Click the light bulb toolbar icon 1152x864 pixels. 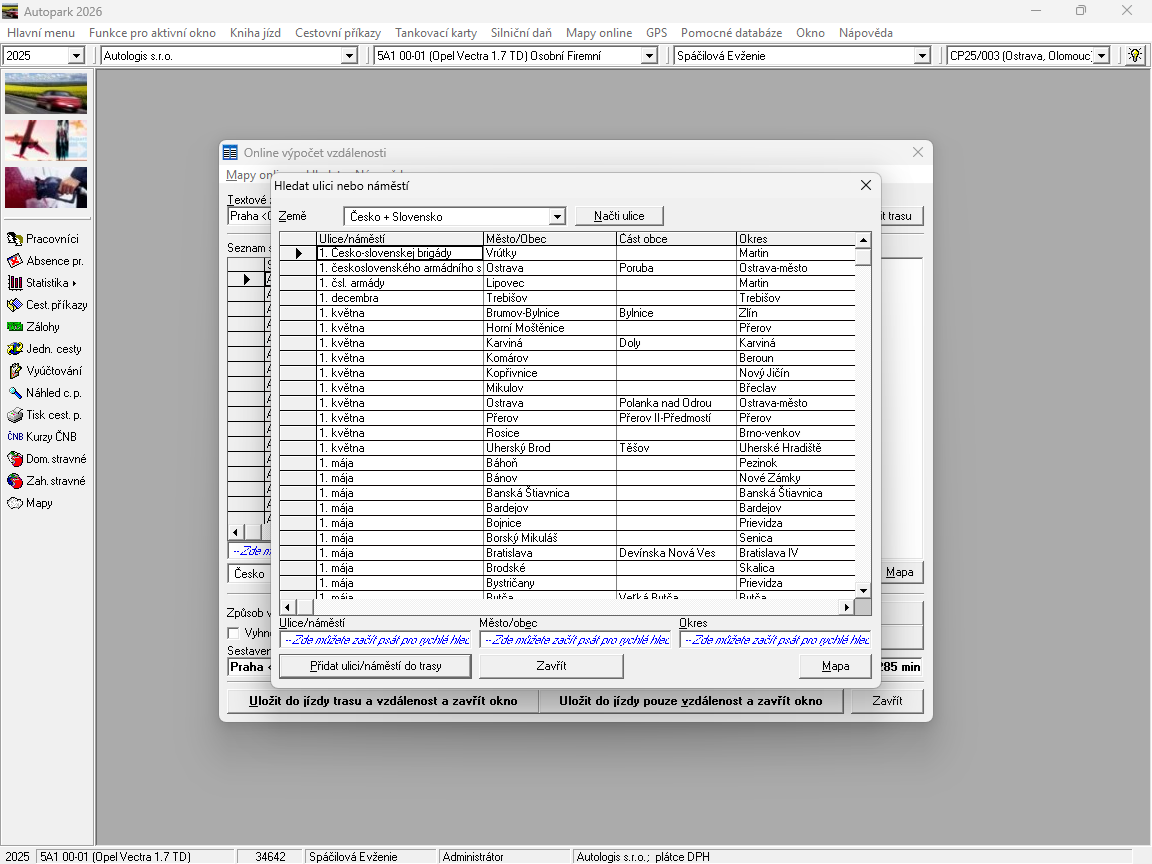pyautogui.click(x=1135, y=56)
